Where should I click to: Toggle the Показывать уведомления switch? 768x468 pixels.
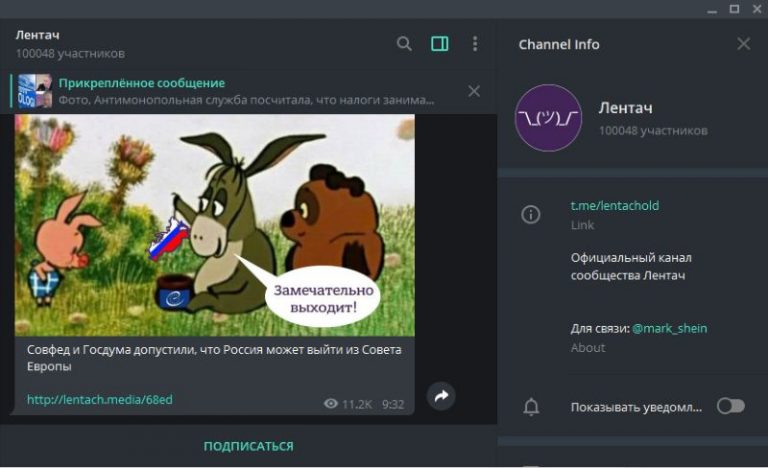click(731, 406)
